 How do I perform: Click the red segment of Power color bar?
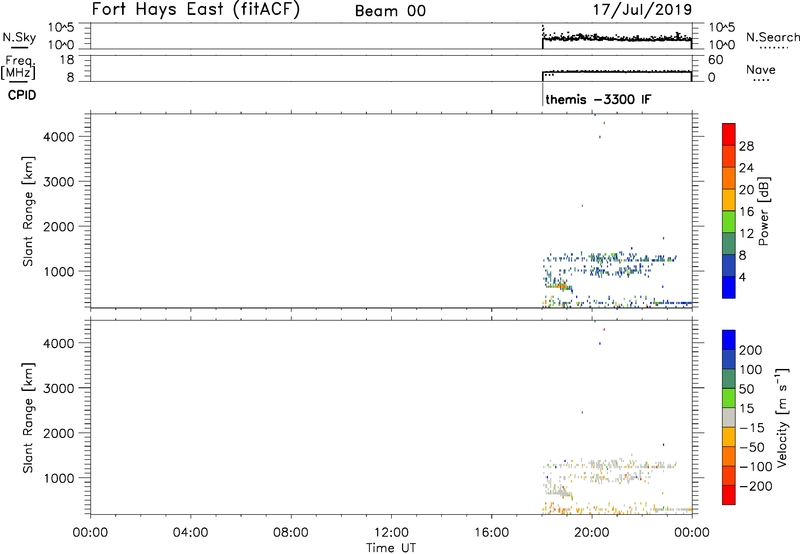(x=729, y=134)
